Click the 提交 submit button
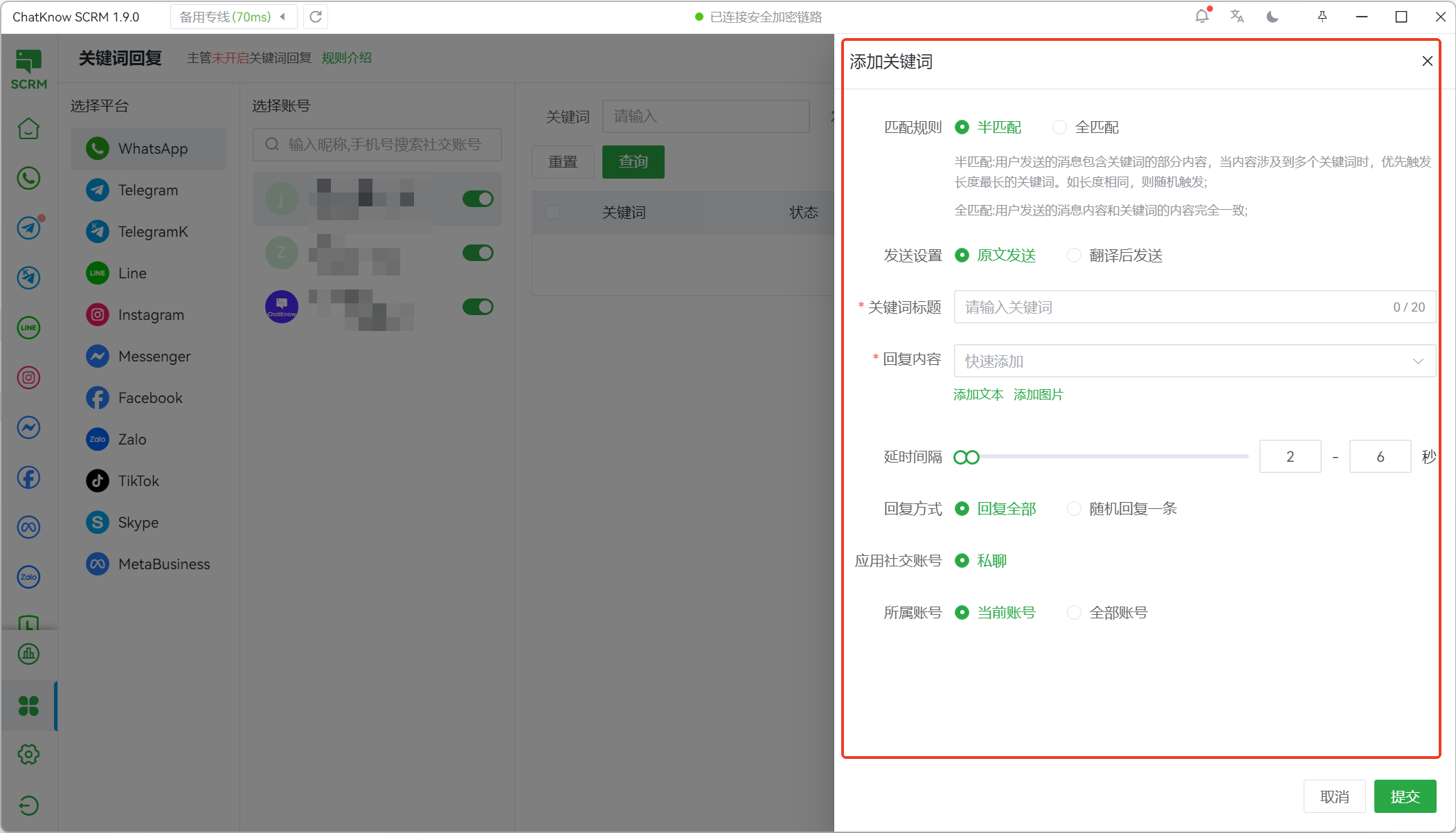Viewport: 1456px width, 833px height. tap(1405, 796)
